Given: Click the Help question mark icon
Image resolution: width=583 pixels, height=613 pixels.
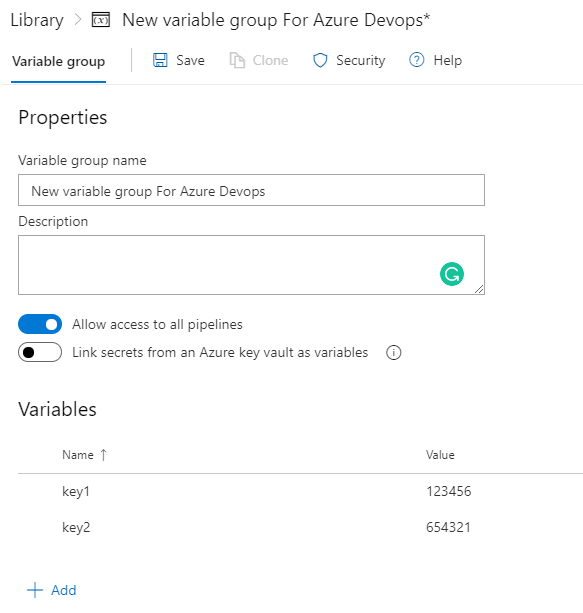Looking at the screenshot, I should tap(416, 60).
